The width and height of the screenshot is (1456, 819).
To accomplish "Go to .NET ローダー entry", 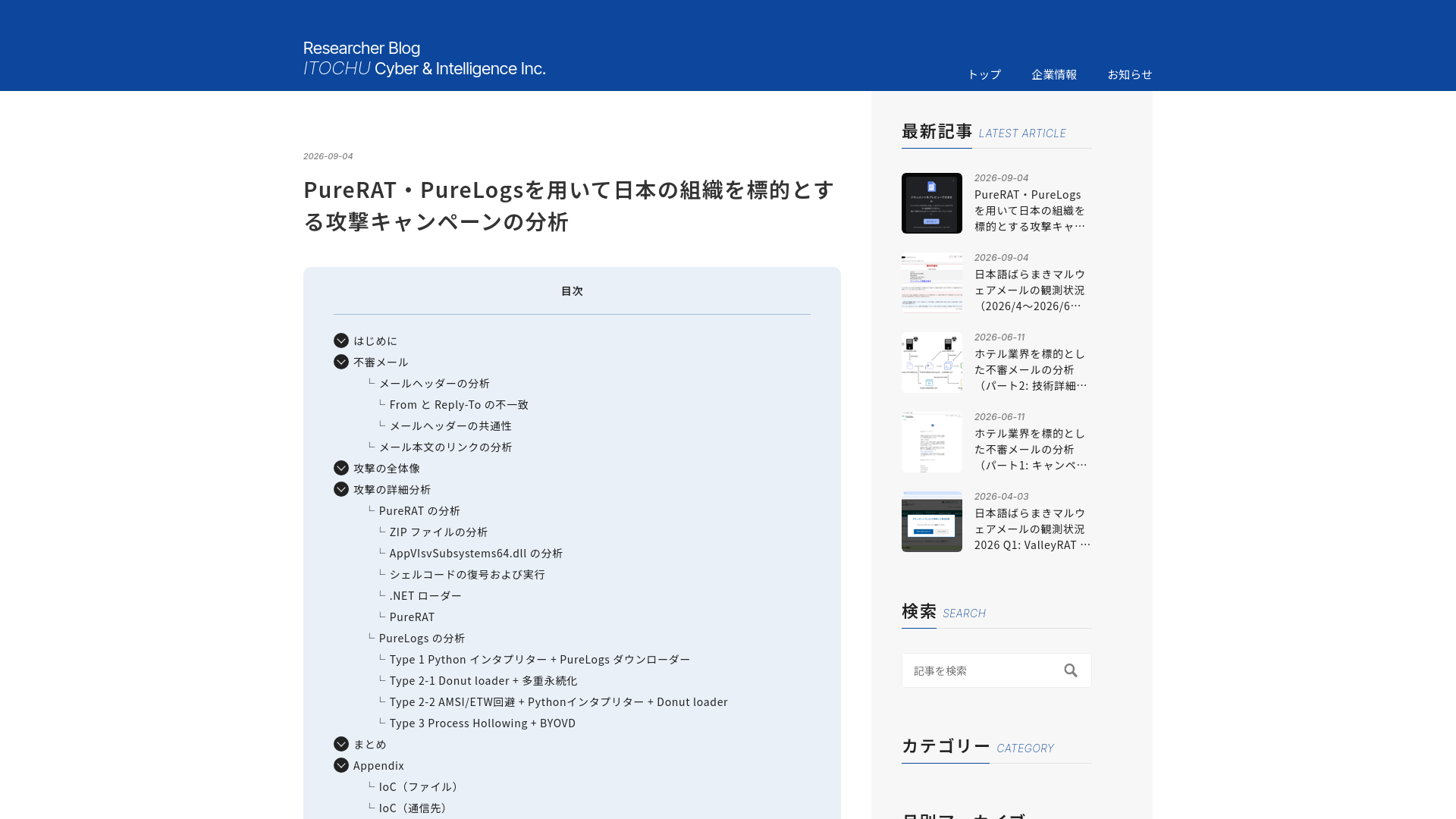I will coord(425,595).
